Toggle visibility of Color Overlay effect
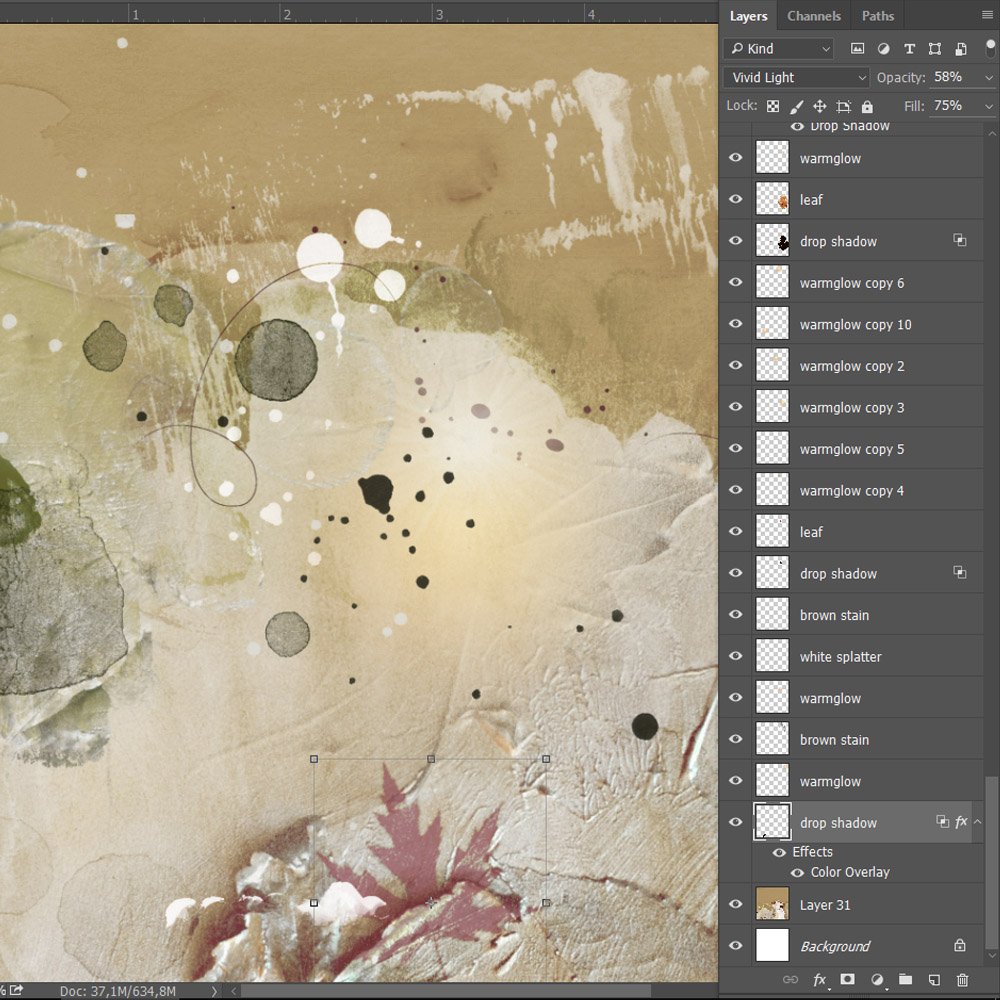Viewport: 1000px width, 1000px height. pyautogui.click(x=797, y=872)
